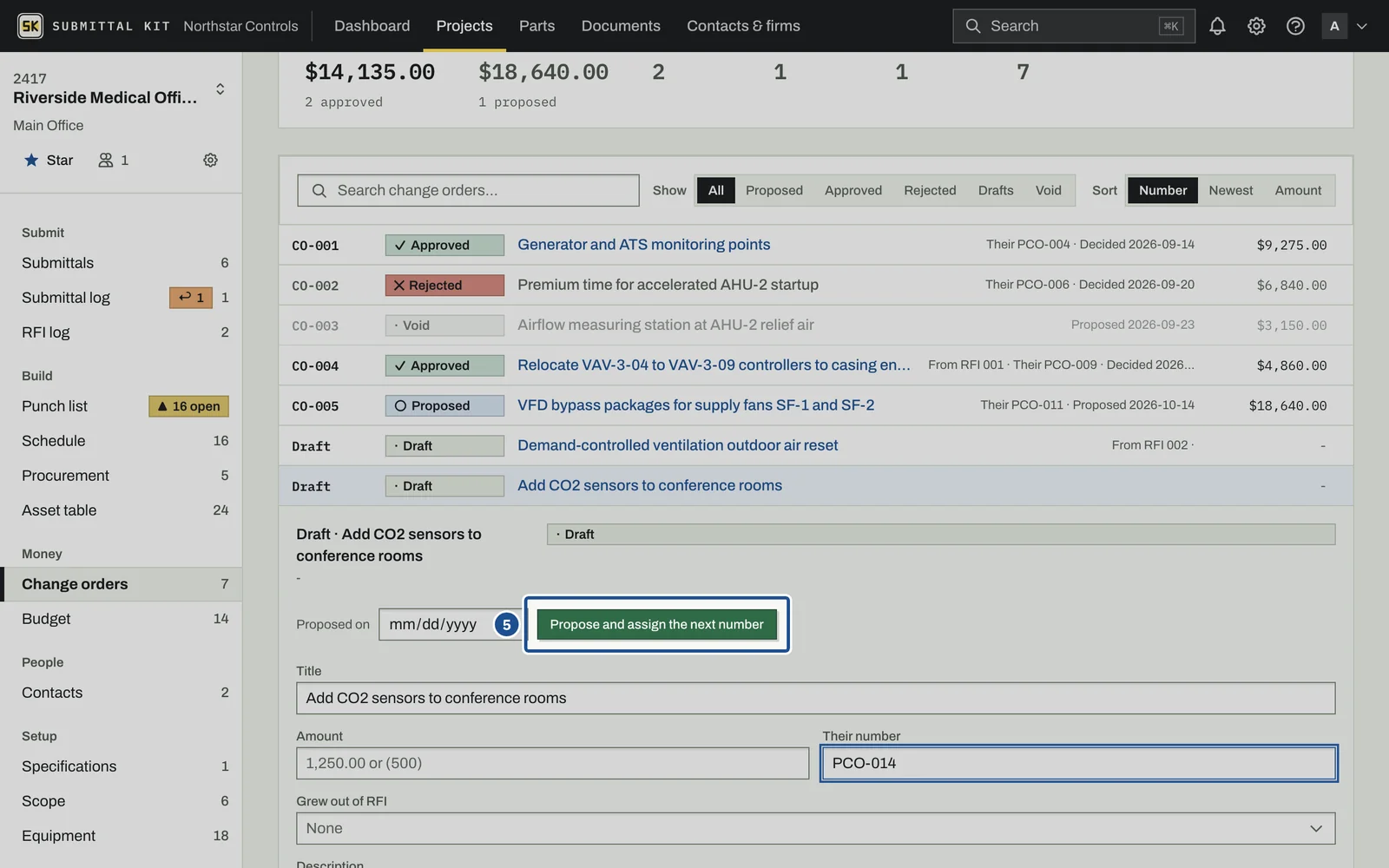
Task: Edit the Title field
Action: point(815,699)
